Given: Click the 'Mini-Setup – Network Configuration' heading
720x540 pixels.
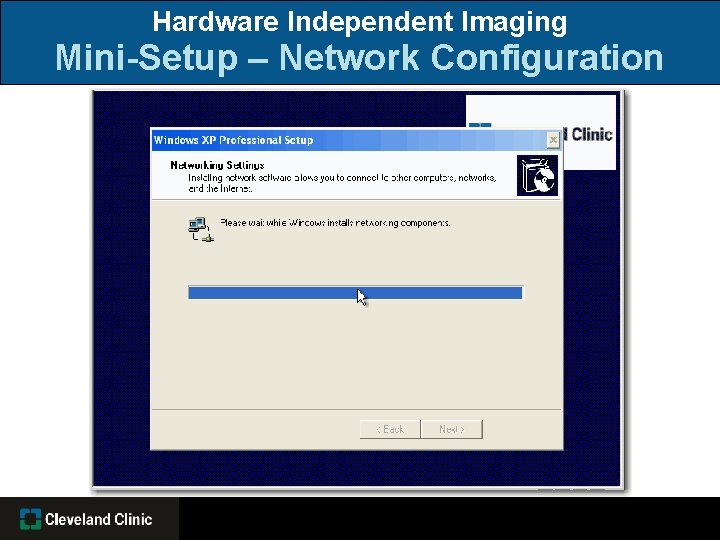Looking at the screenshot, I should point(360,58).
